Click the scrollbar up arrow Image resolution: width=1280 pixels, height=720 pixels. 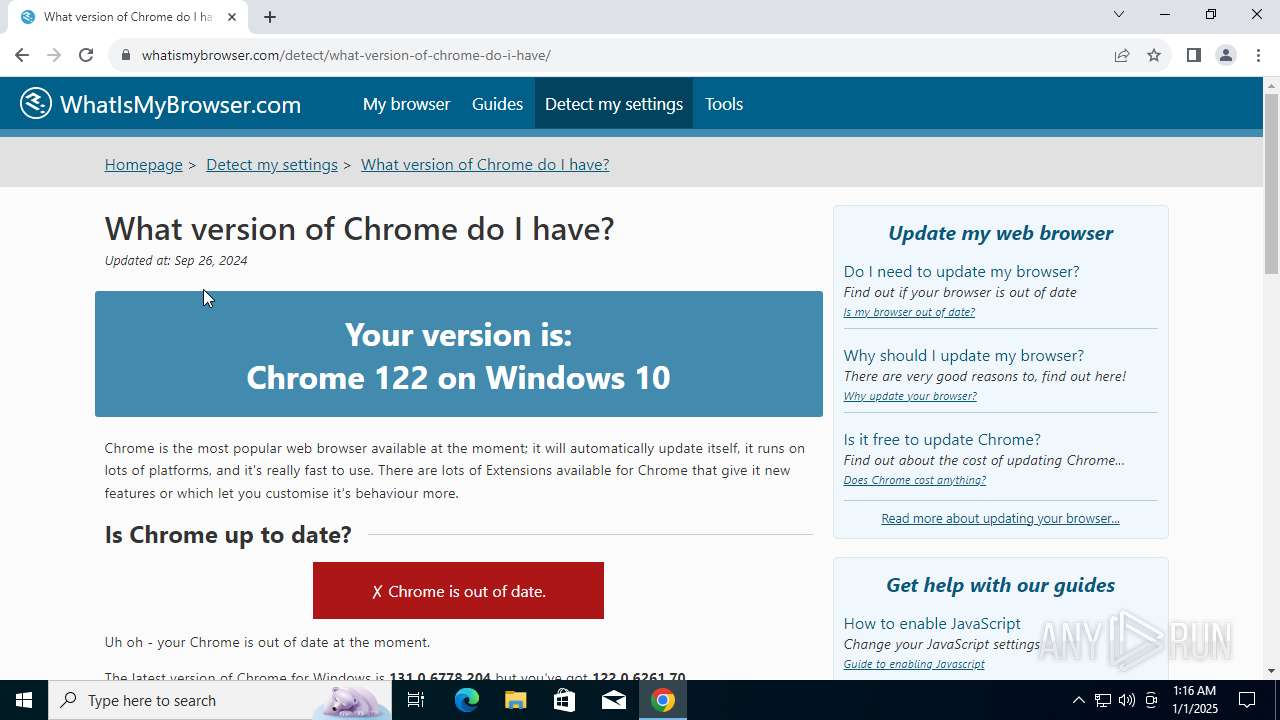click(1271, 85)
